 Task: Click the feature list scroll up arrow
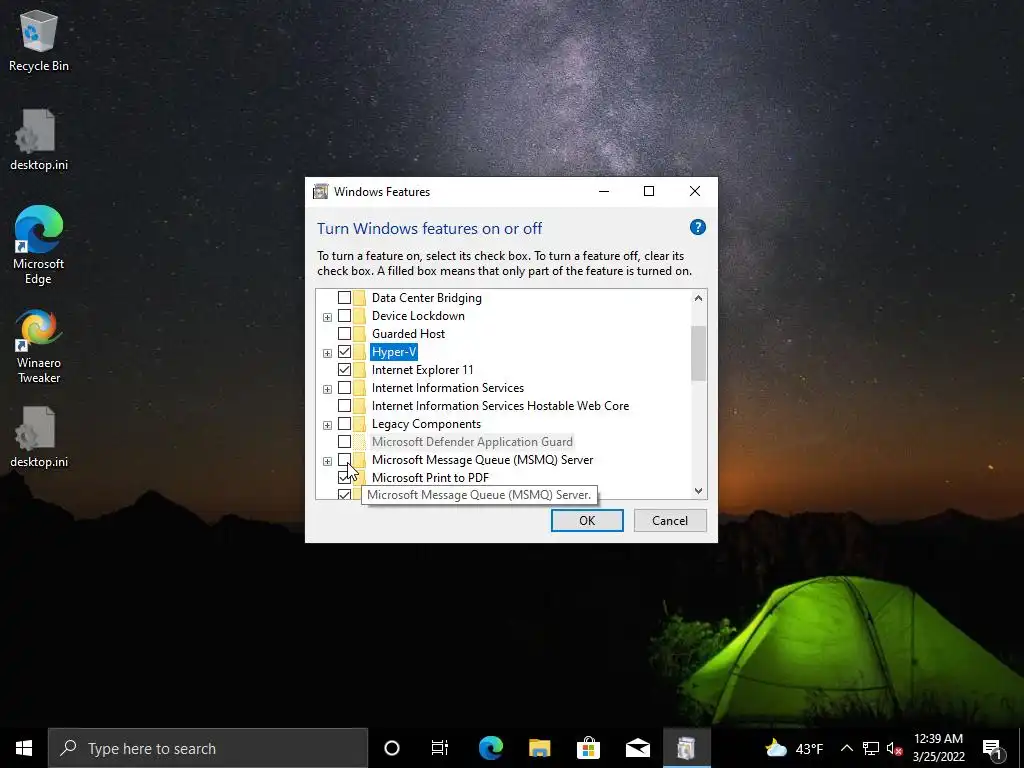698,298
